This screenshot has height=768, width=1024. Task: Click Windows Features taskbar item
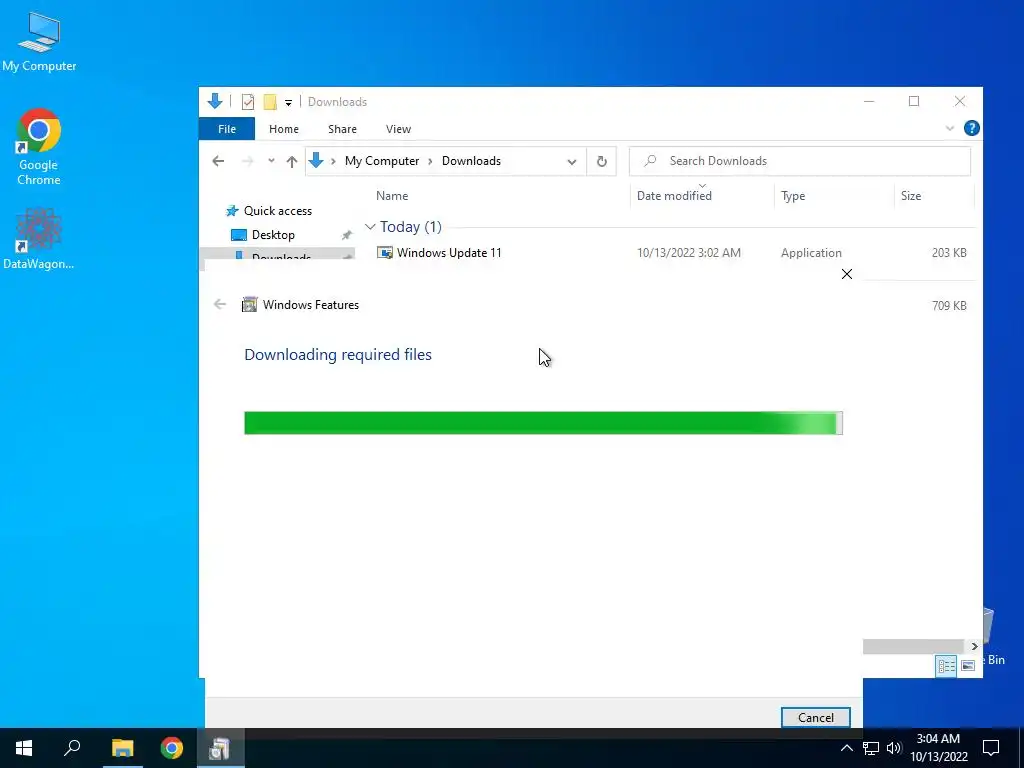tap(219, 748)
